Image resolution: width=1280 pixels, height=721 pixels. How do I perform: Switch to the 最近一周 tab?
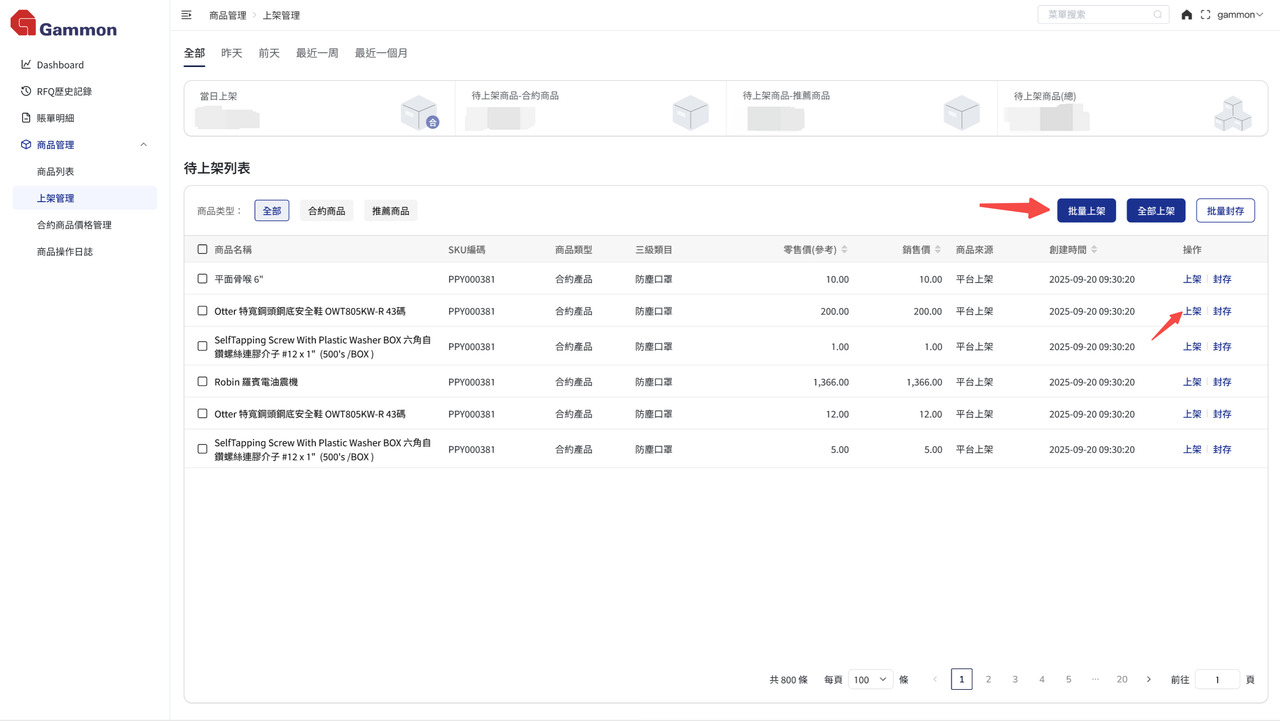pos(317,53)
